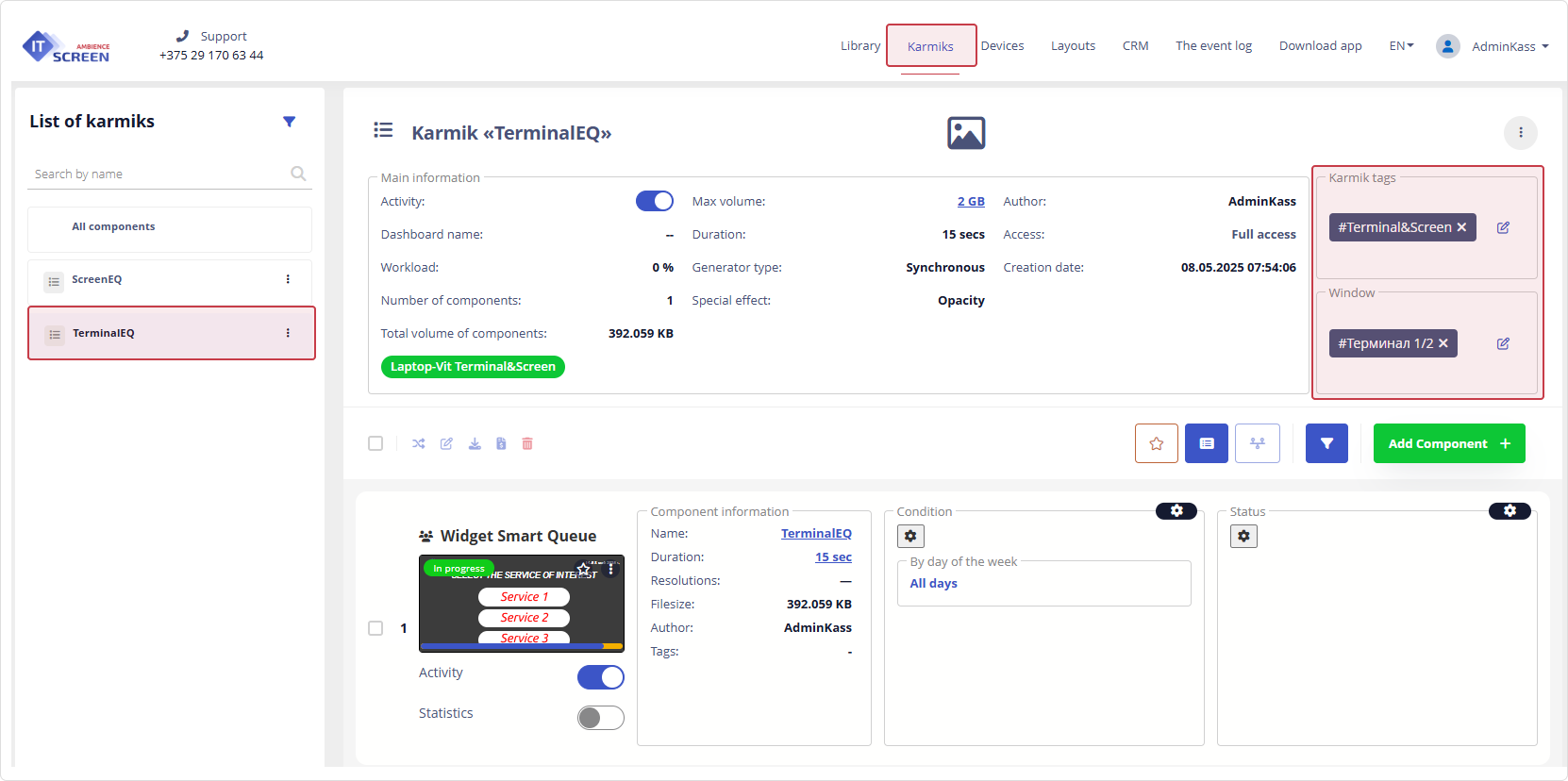Click the blue filter components button

coord(1326,443)
